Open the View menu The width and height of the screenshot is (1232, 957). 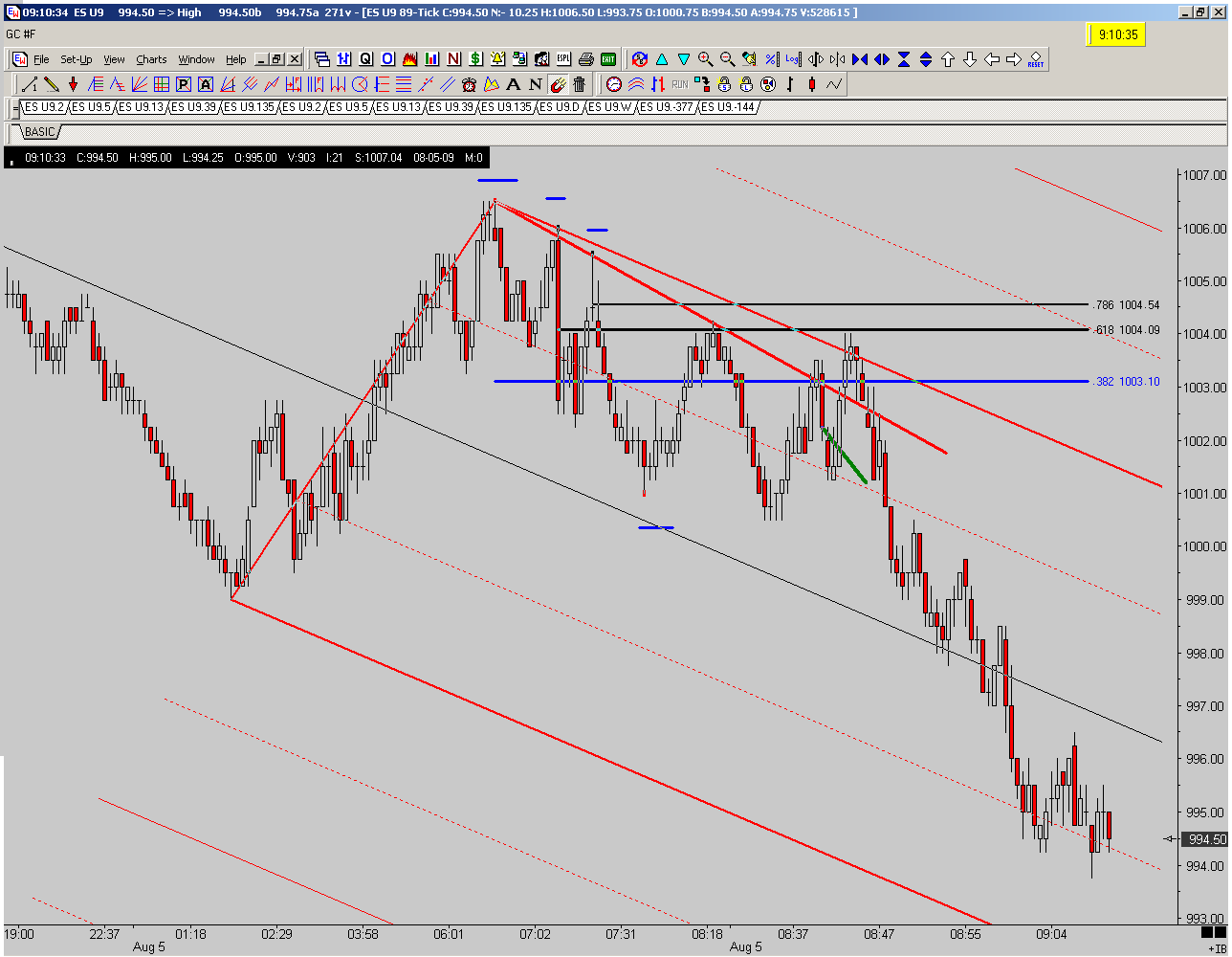[x=114, y=59]
